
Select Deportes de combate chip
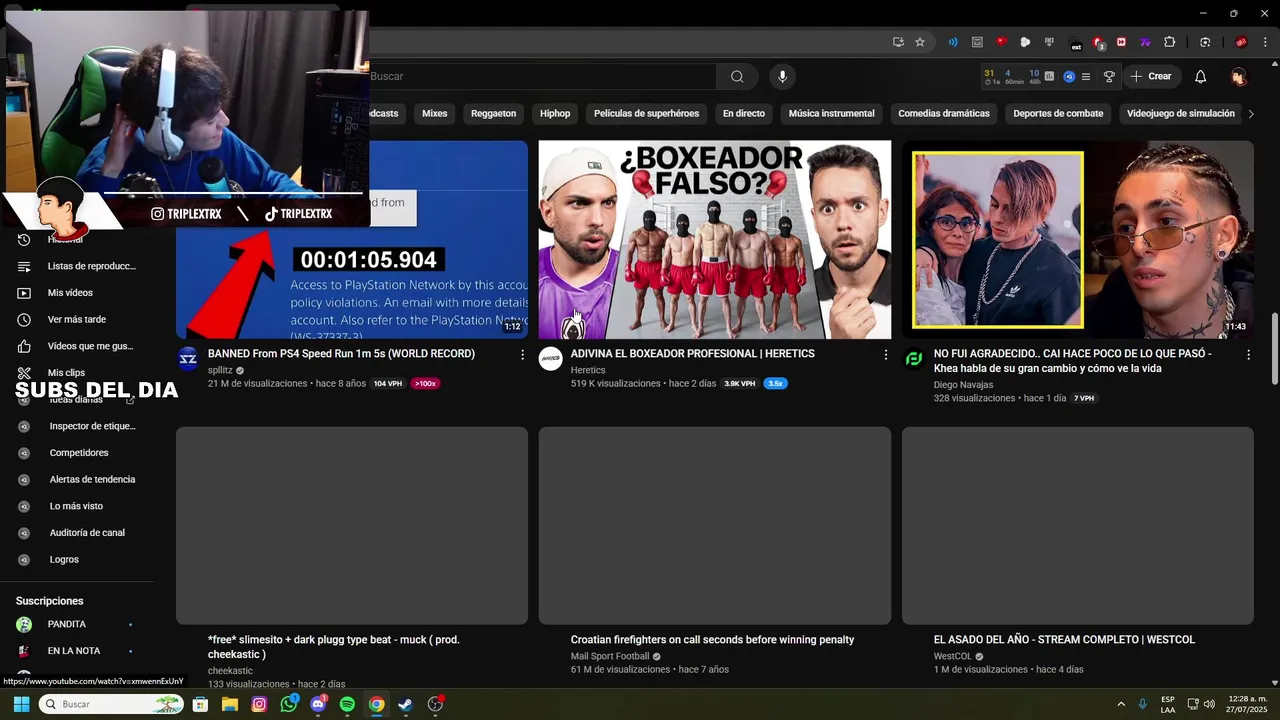tap(1058, 114)
